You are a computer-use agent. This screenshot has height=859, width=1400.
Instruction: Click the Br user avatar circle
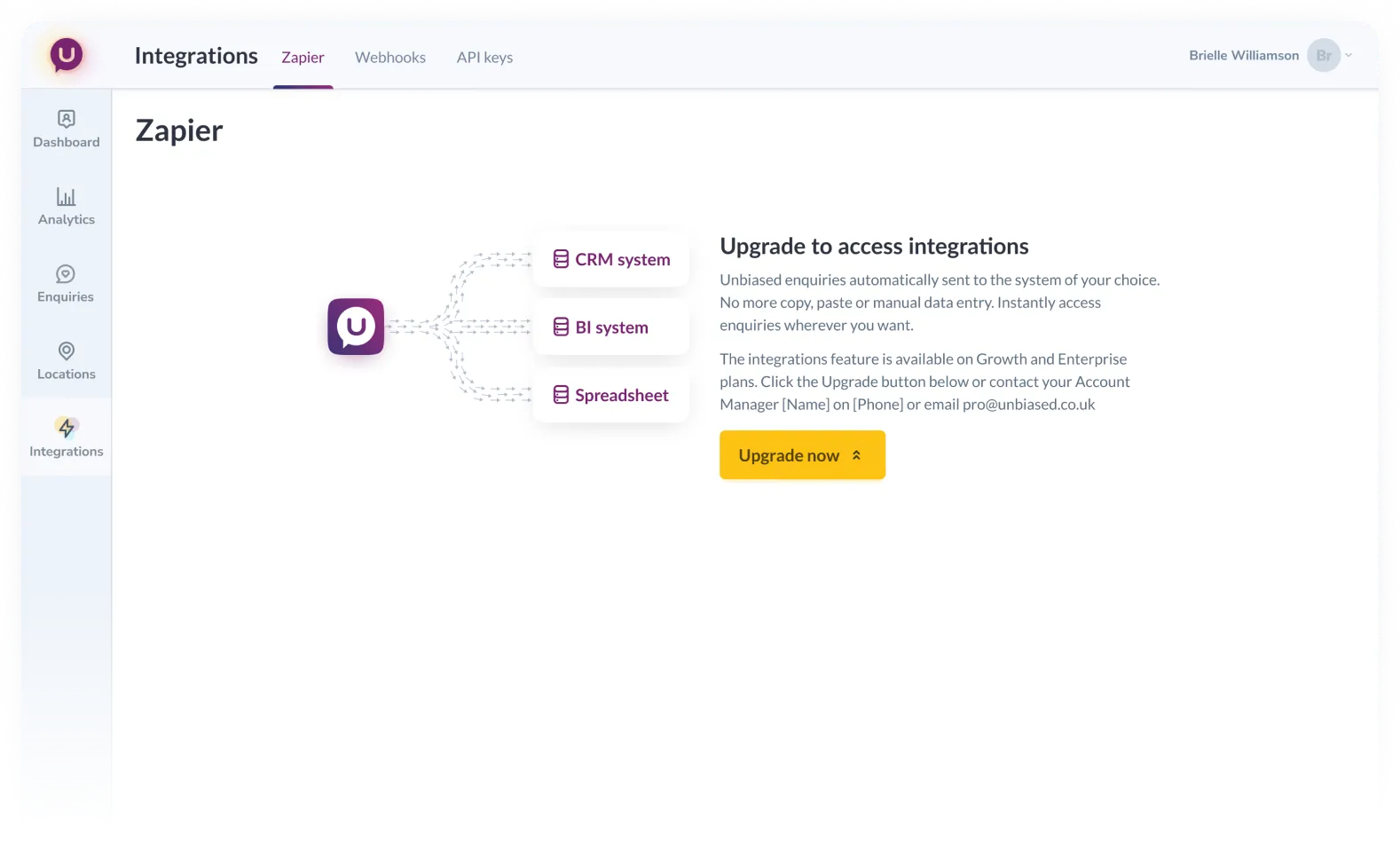tap(1323, 55)
